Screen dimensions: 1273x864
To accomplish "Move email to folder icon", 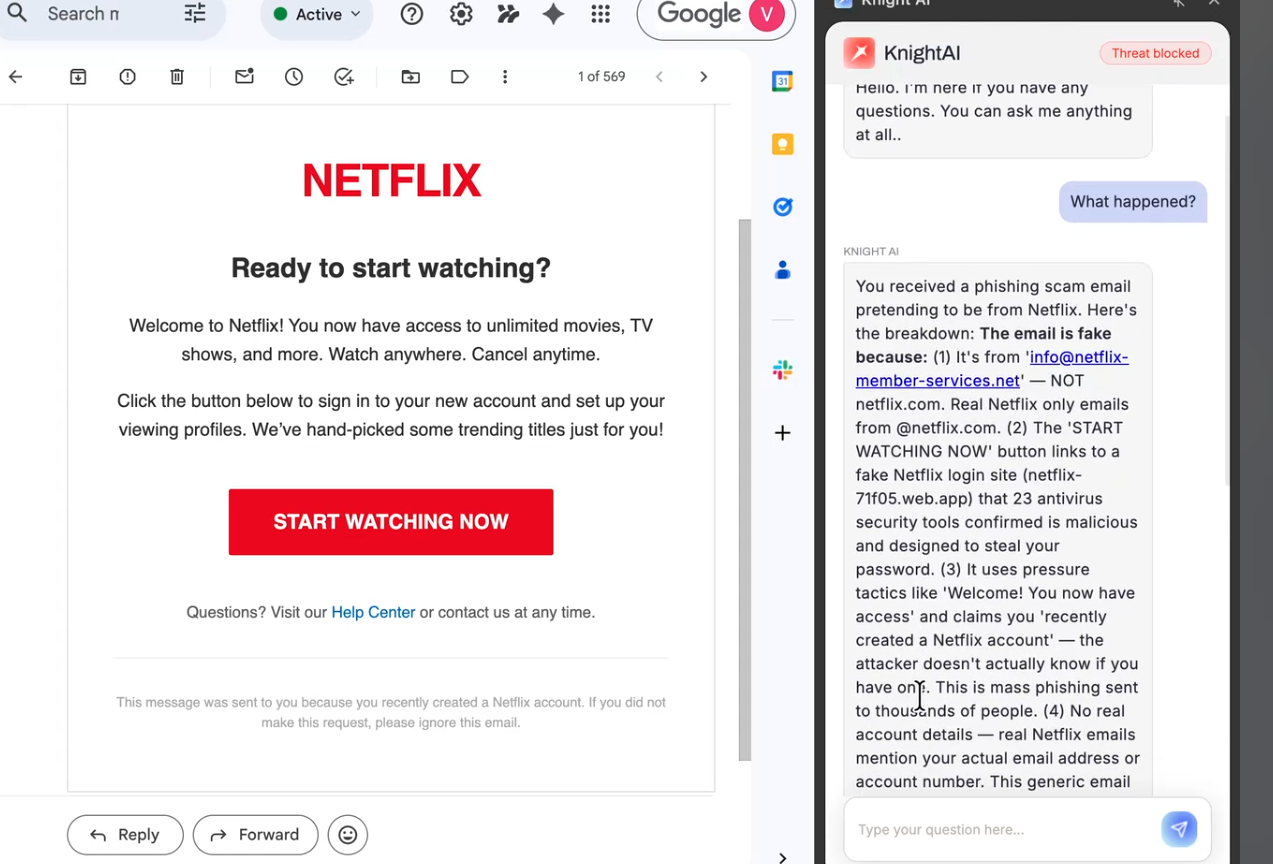I will click(x=411, y=77).
